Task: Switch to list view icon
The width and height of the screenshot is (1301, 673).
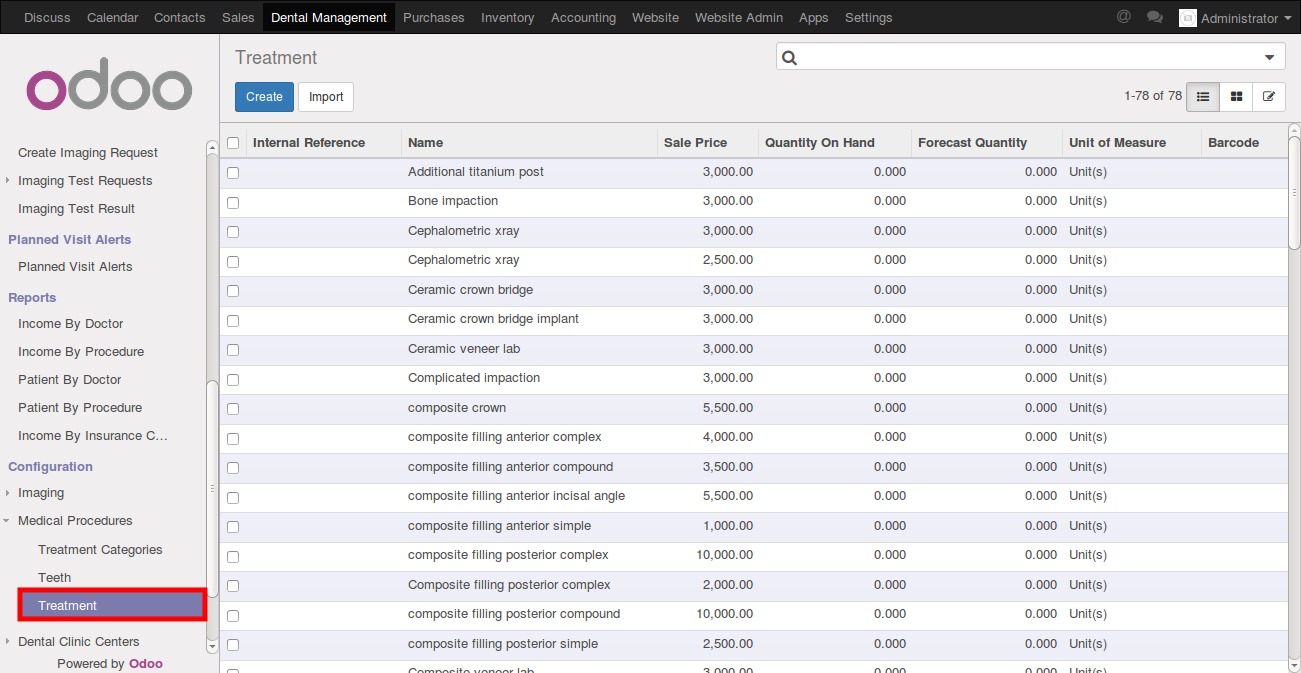Action: click(x=1203, y=97)
